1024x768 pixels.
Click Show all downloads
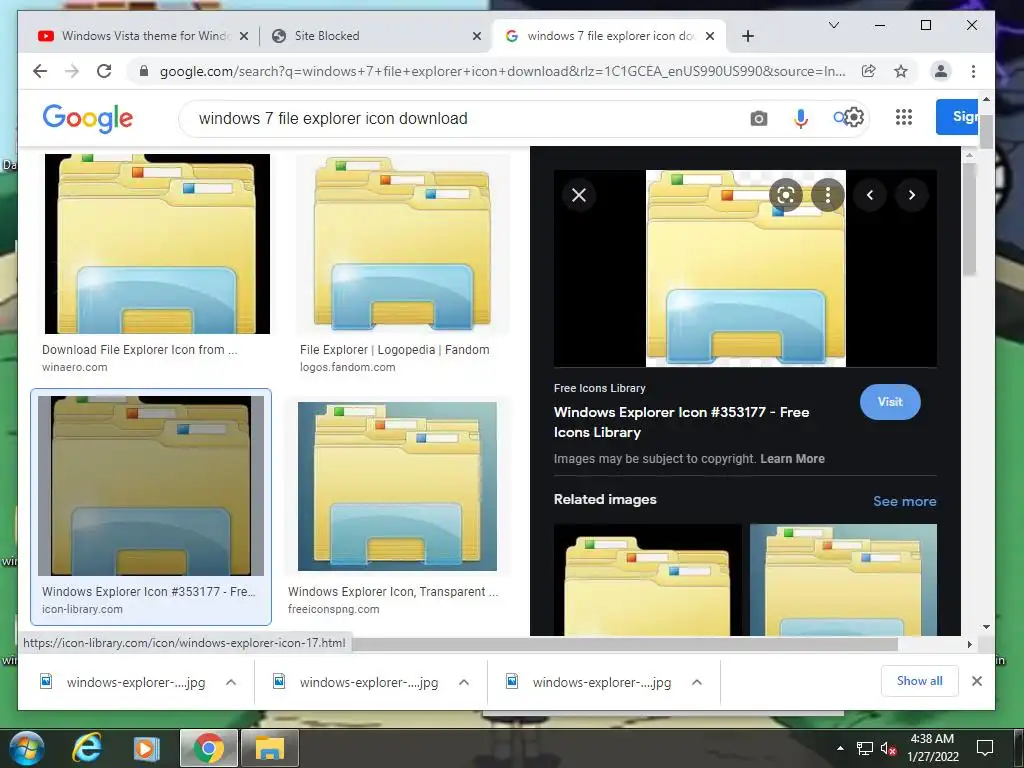tap(920, 681)
